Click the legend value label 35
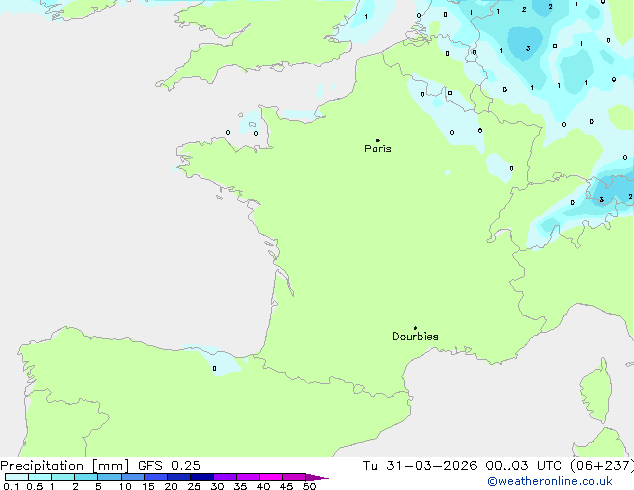Screen dimensions: 634x490 tap(240, 486)
